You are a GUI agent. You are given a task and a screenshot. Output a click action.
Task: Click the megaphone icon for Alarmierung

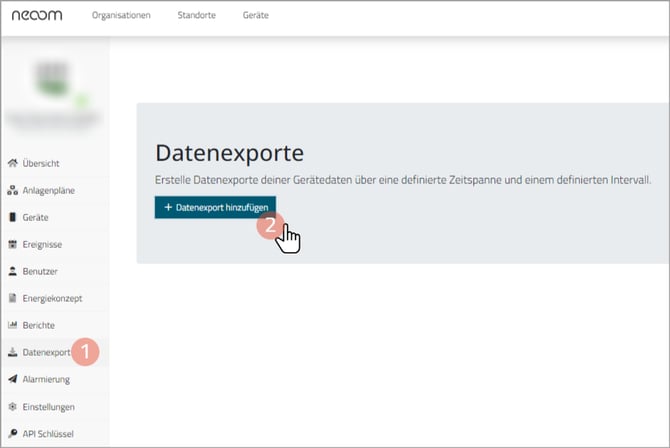[x=12, y=380]
